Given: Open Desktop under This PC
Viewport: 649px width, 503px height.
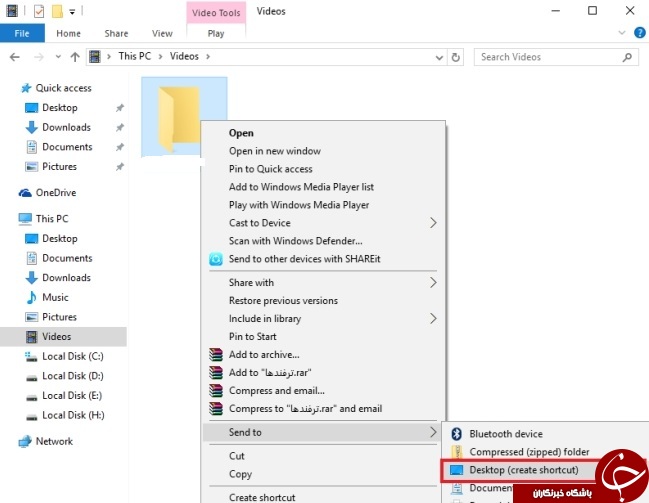Looking at the screenshot, I should [51, 238].
